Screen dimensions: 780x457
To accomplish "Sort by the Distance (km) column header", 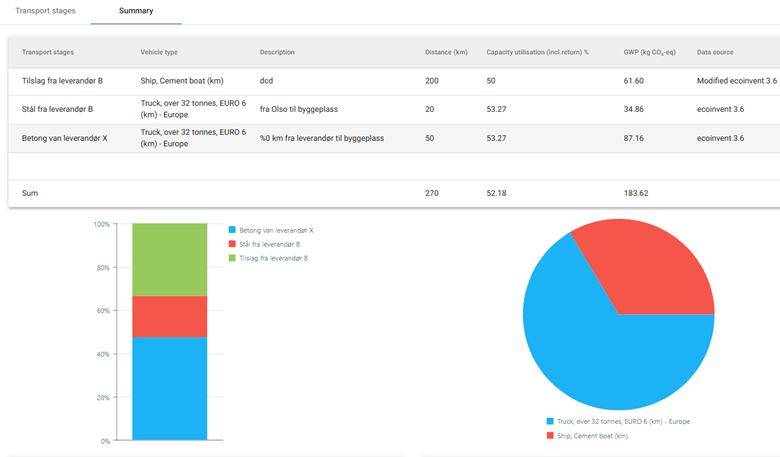I will [x=445, y=52].
